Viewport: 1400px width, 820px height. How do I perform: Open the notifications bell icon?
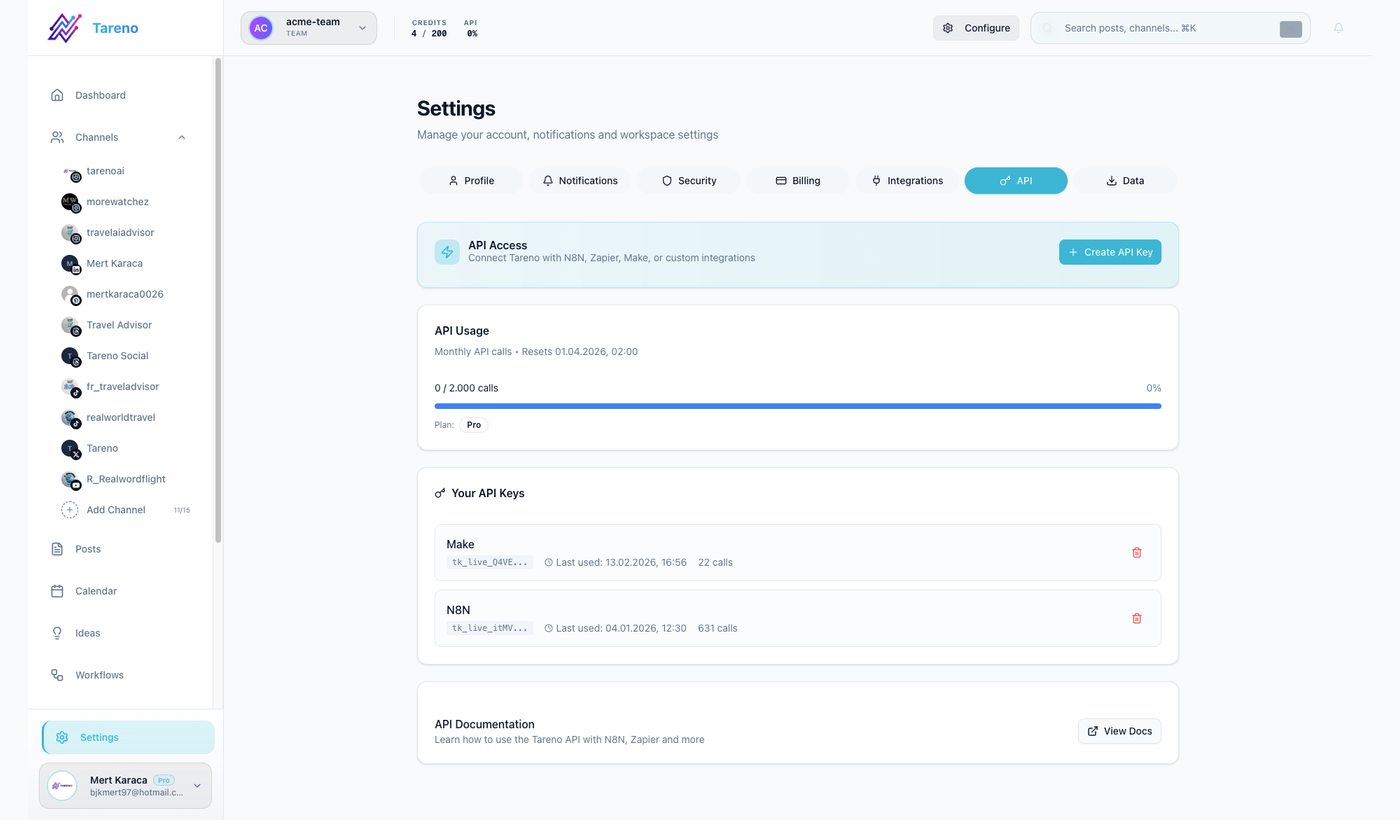click(1338, 28)
